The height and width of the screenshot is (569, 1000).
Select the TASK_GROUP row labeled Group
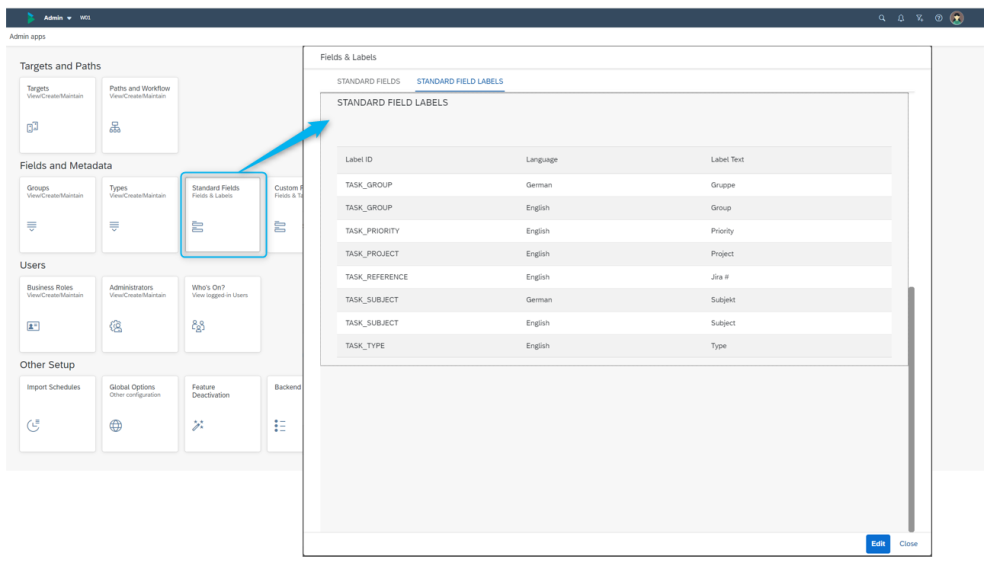pyautogui.click(x=614, y=208)
